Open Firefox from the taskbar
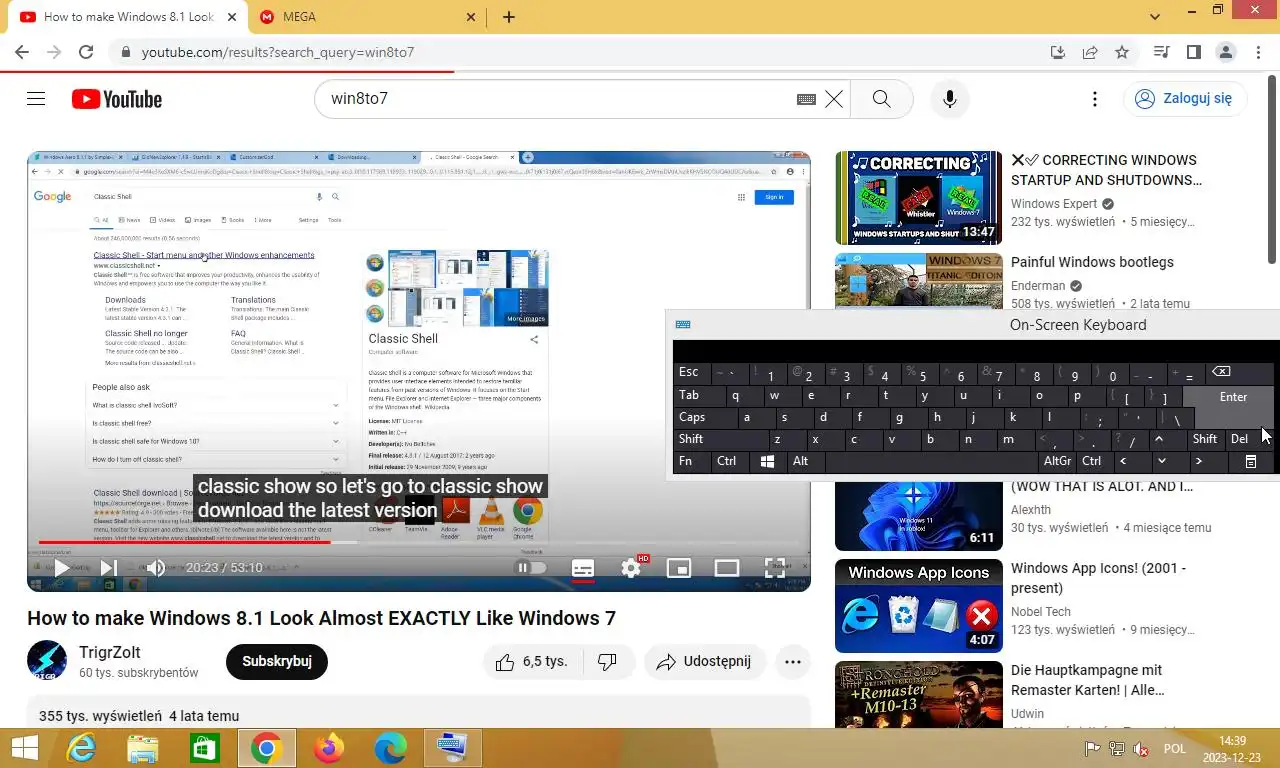The width and height of the screenshot is (1280, 768). (x=327, y=748)
